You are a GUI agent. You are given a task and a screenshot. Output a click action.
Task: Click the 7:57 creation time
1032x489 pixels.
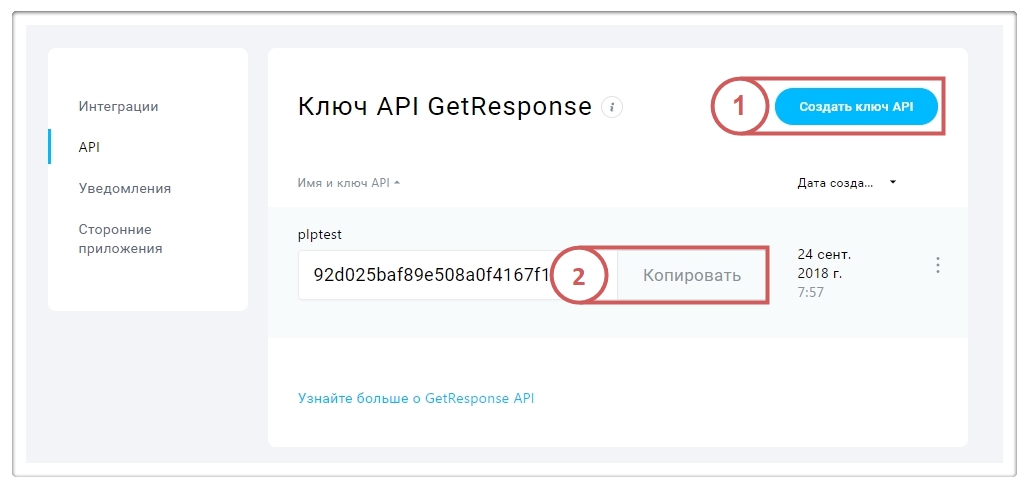tap(809, 295)
